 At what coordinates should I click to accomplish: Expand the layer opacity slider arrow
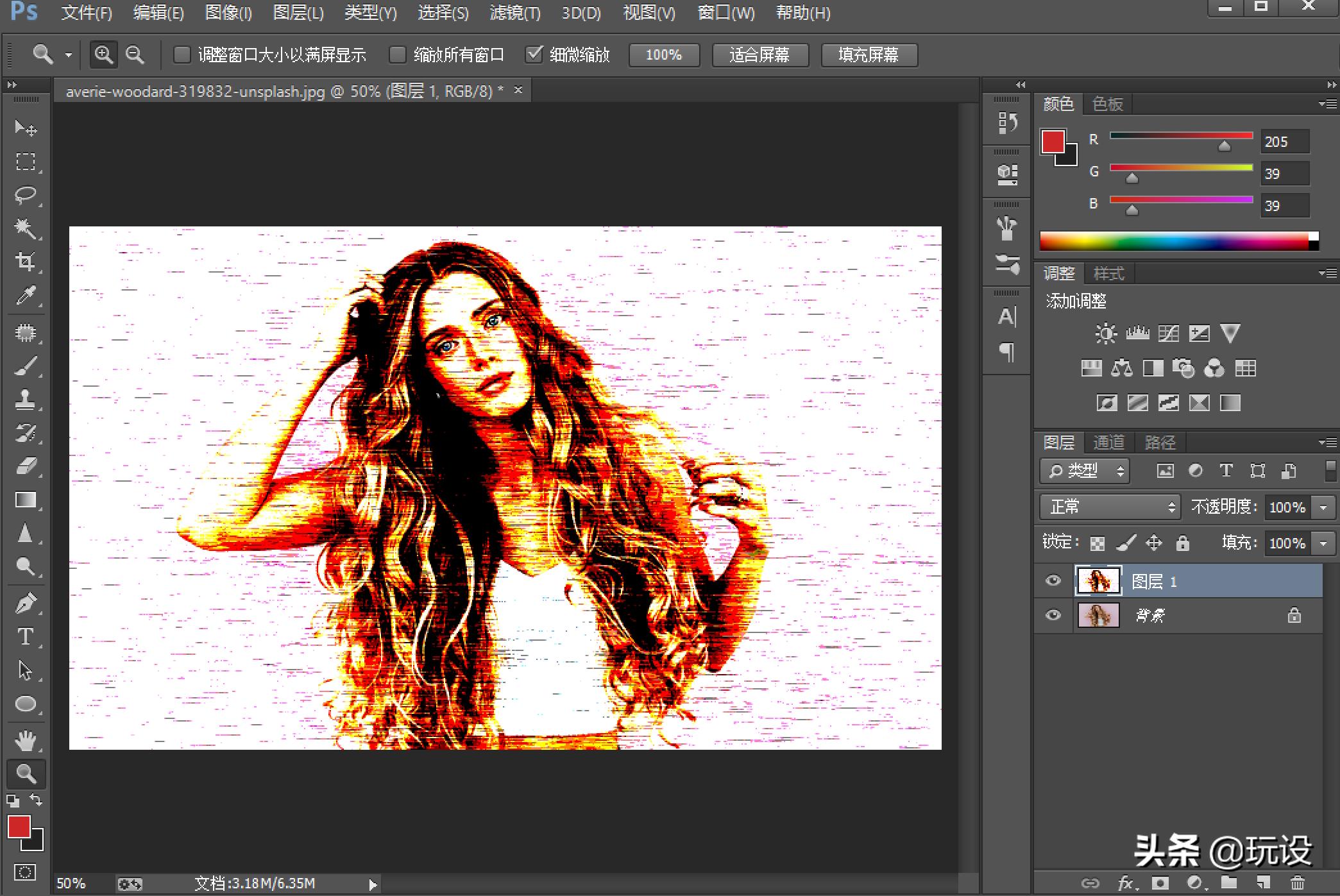click(x=1323, y=507)
